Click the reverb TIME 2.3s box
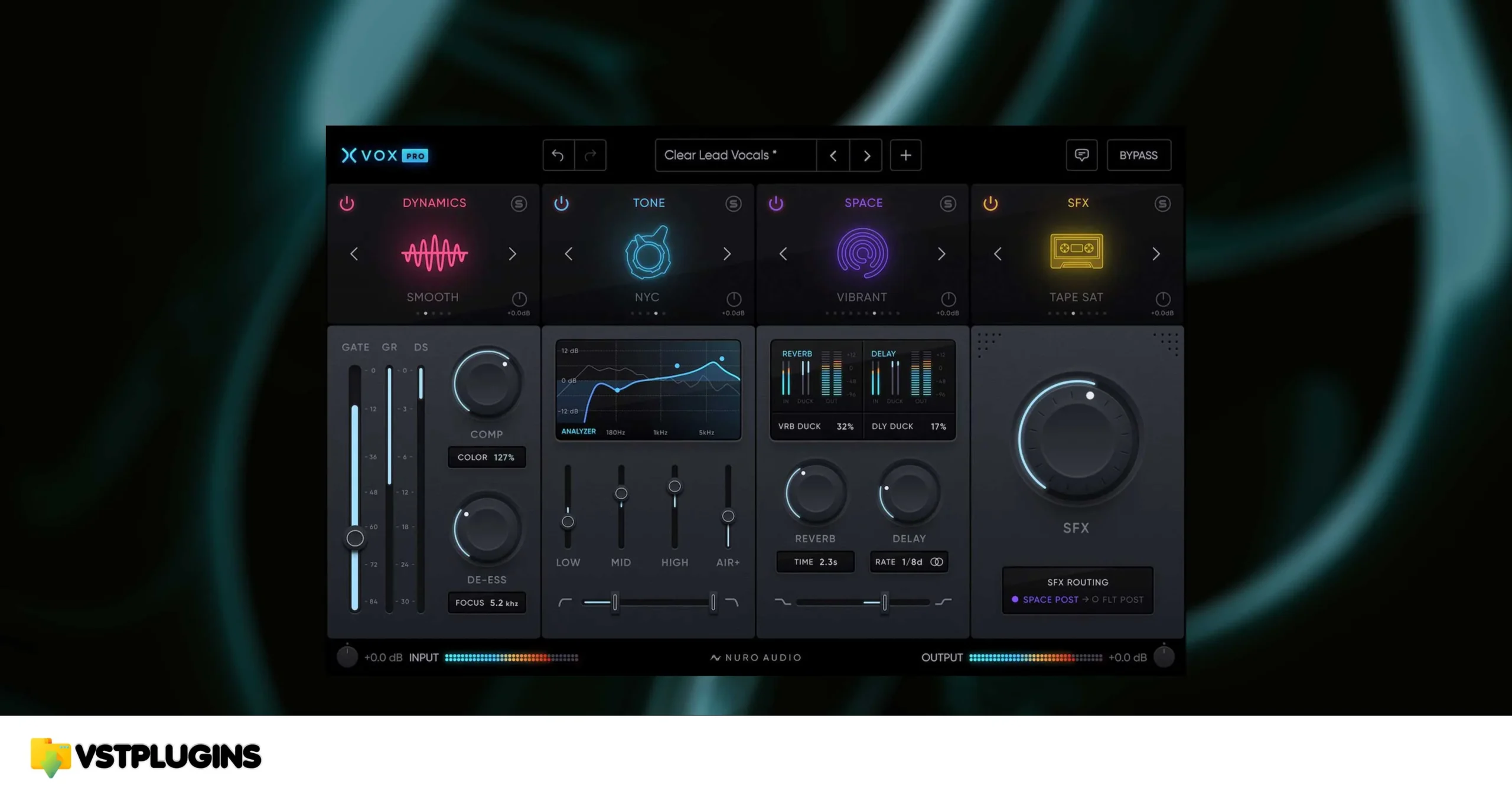This screenshot has width=1512, height=801. click(815, 562)
